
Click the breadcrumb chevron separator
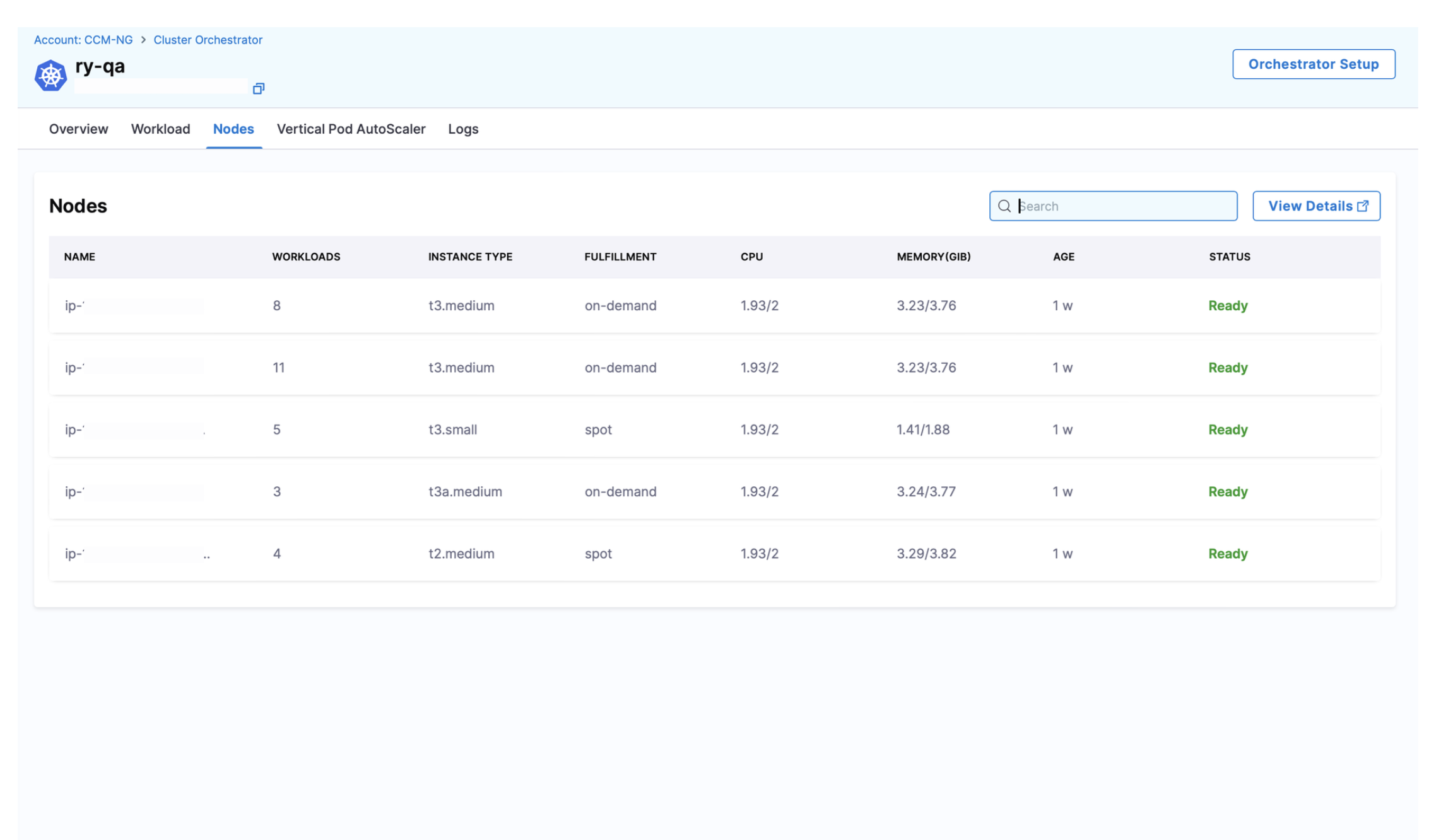(x=143, y=40)
